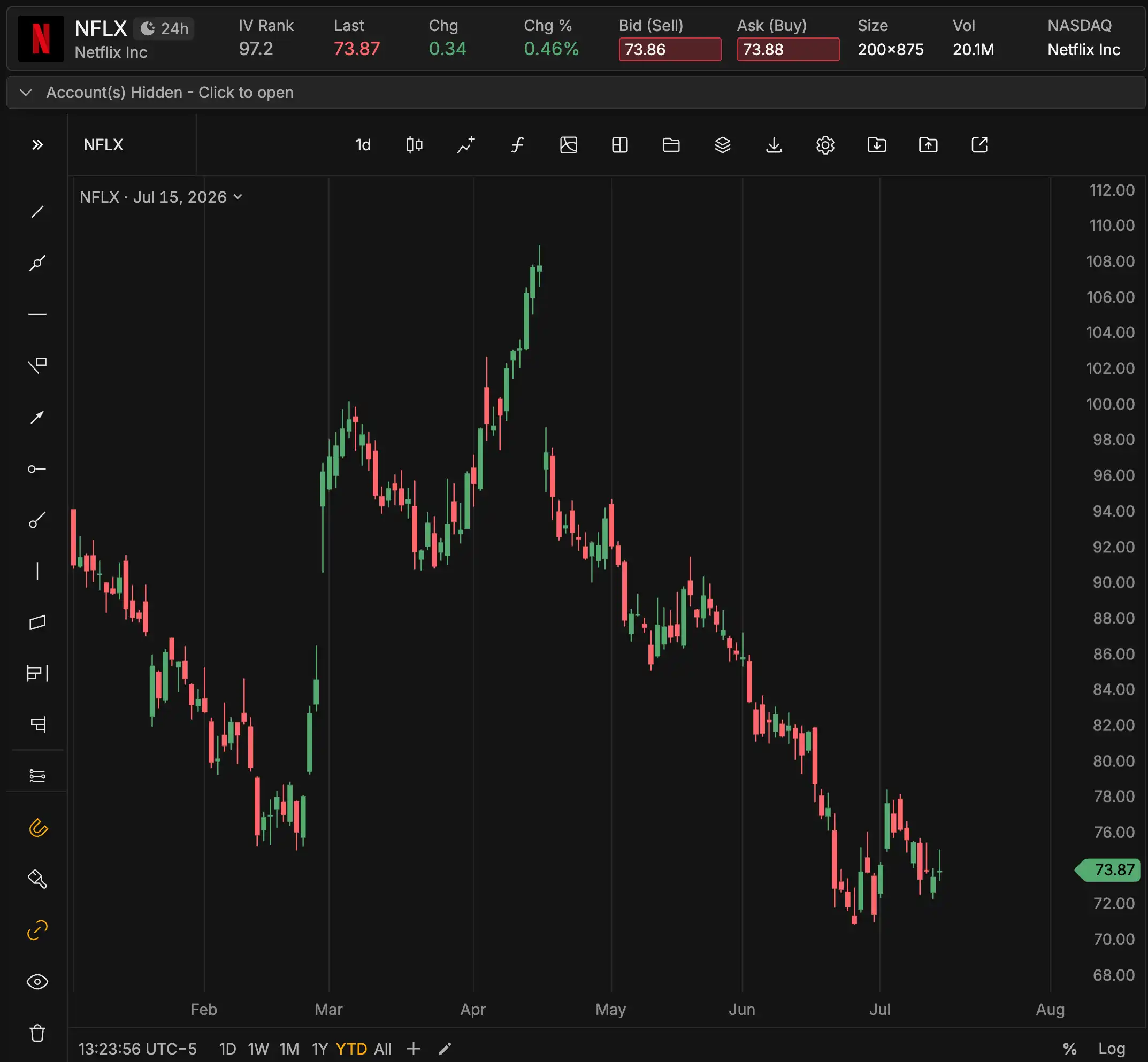The height and width of the screenshot is (1062, 1148).
Task: Select the extended line segment tool
Action: click(37, 520)
